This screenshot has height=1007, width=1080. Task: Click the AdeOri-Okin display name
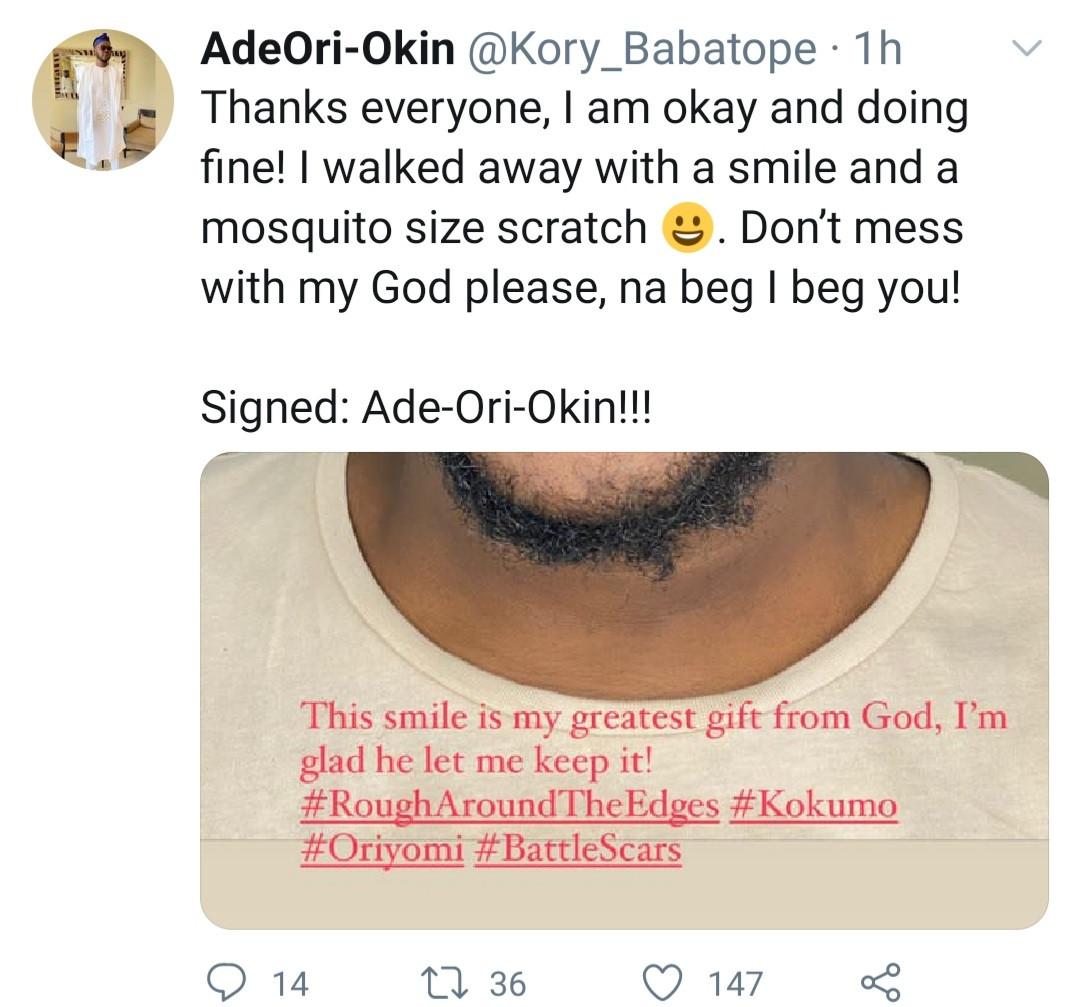click(327, 49)
